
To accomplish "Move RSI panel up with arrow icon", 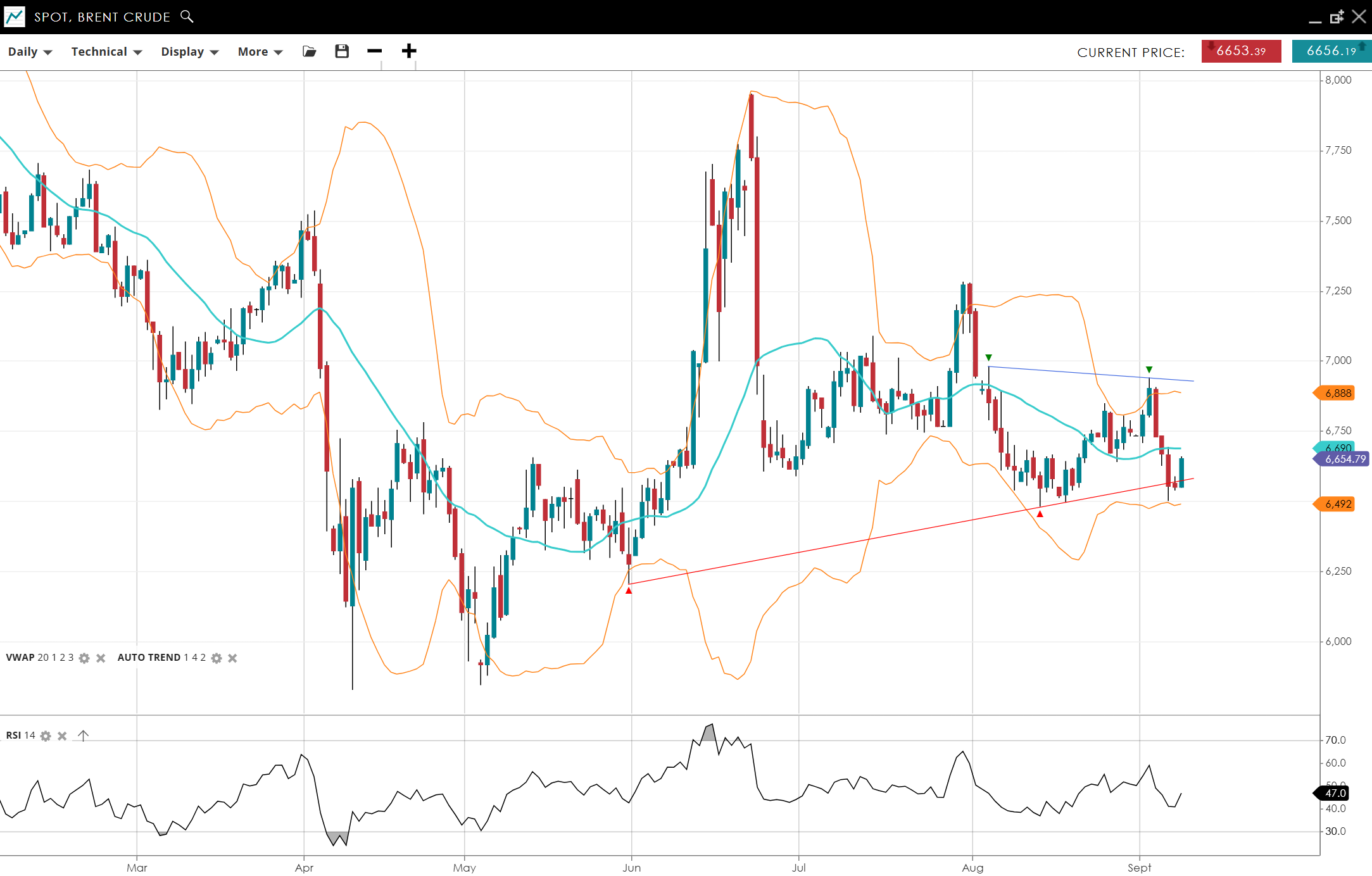I will tap(83, 735).
